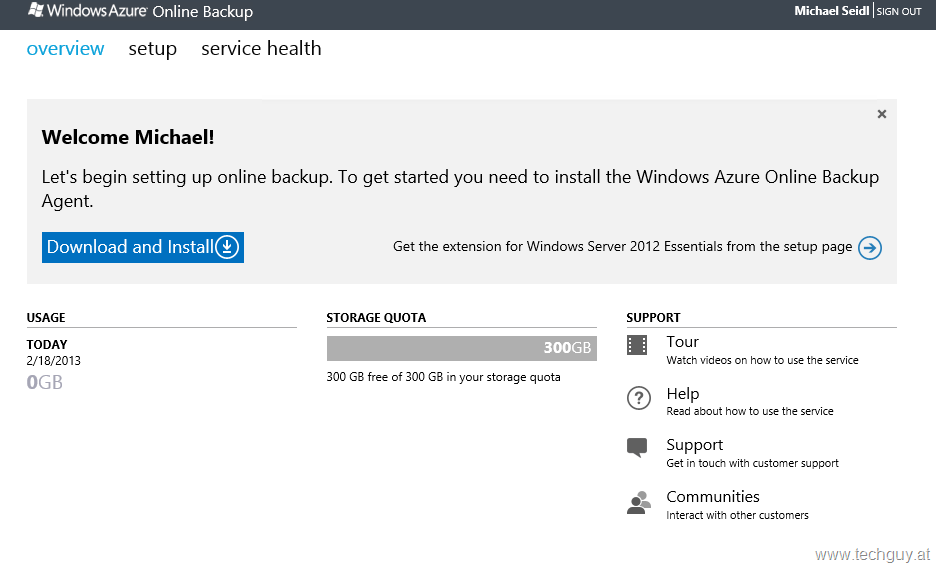Open the Support link
Screen dimensions: 936x565
[x=694, y=445]
